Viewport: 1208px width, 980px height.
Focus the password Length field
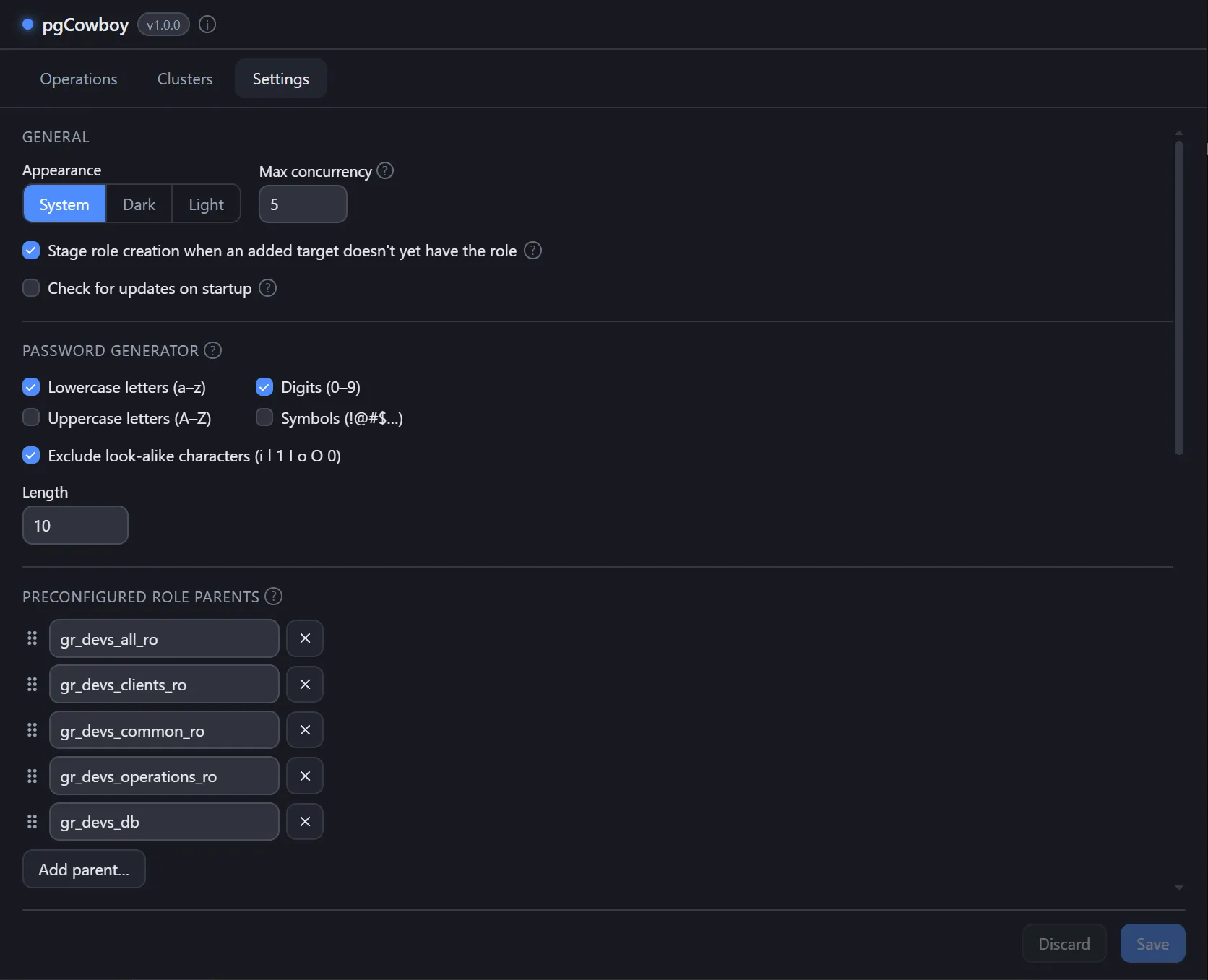[x=75, y=525]
